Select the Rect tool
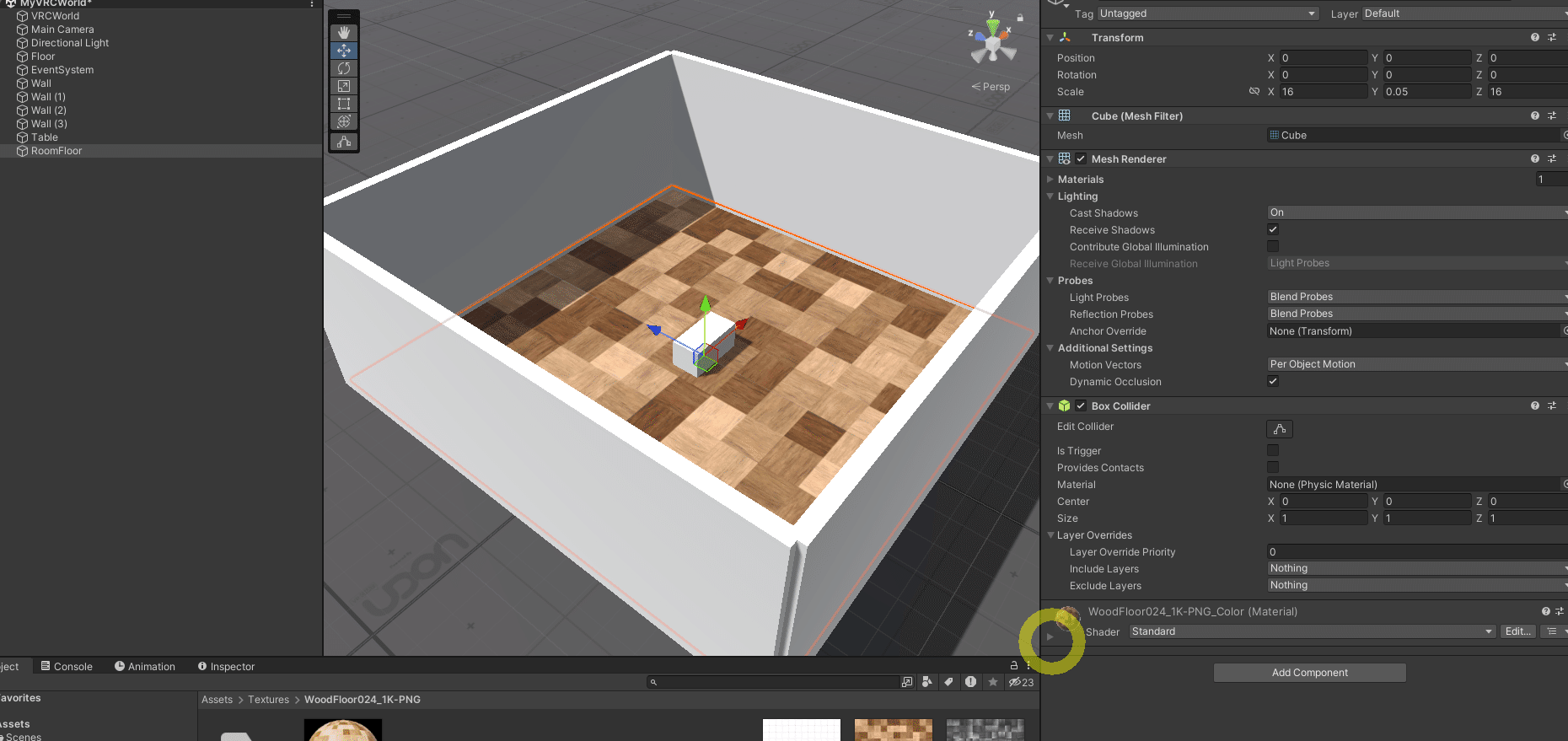 click(x=344, y=104)
